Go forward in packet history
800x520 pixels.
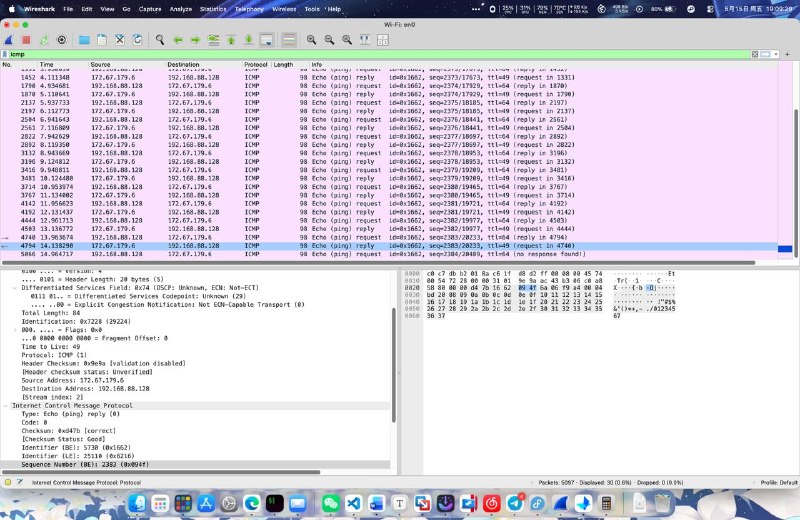[x=195, y=40]
